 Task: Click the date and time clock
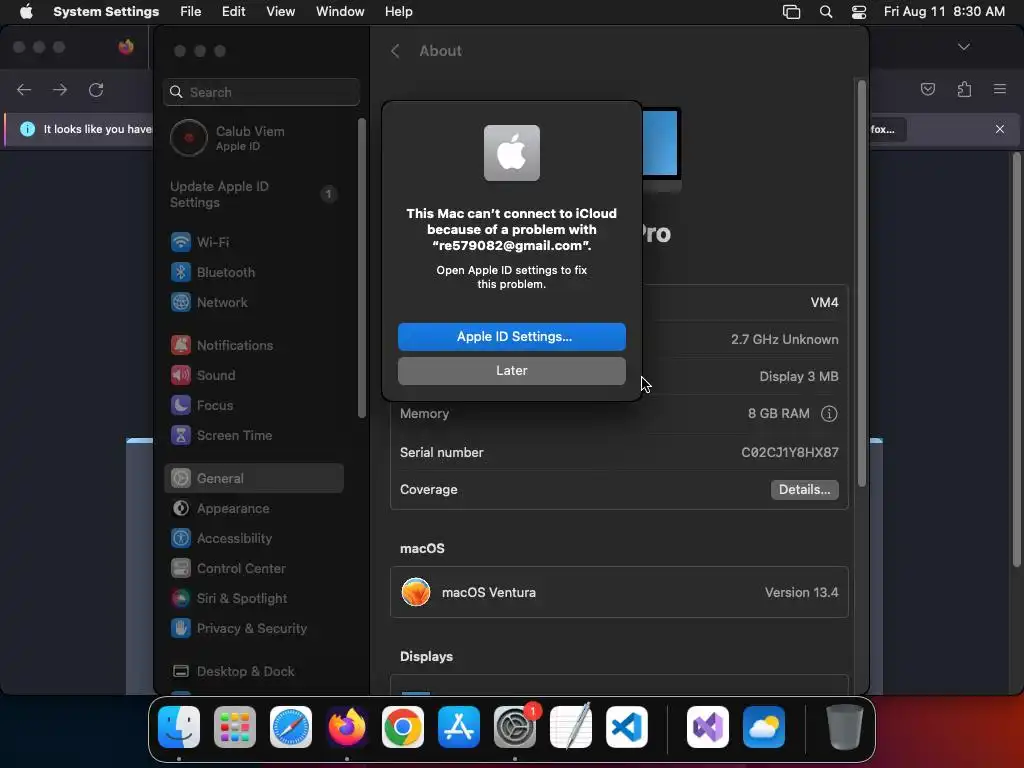click(944, 12)
